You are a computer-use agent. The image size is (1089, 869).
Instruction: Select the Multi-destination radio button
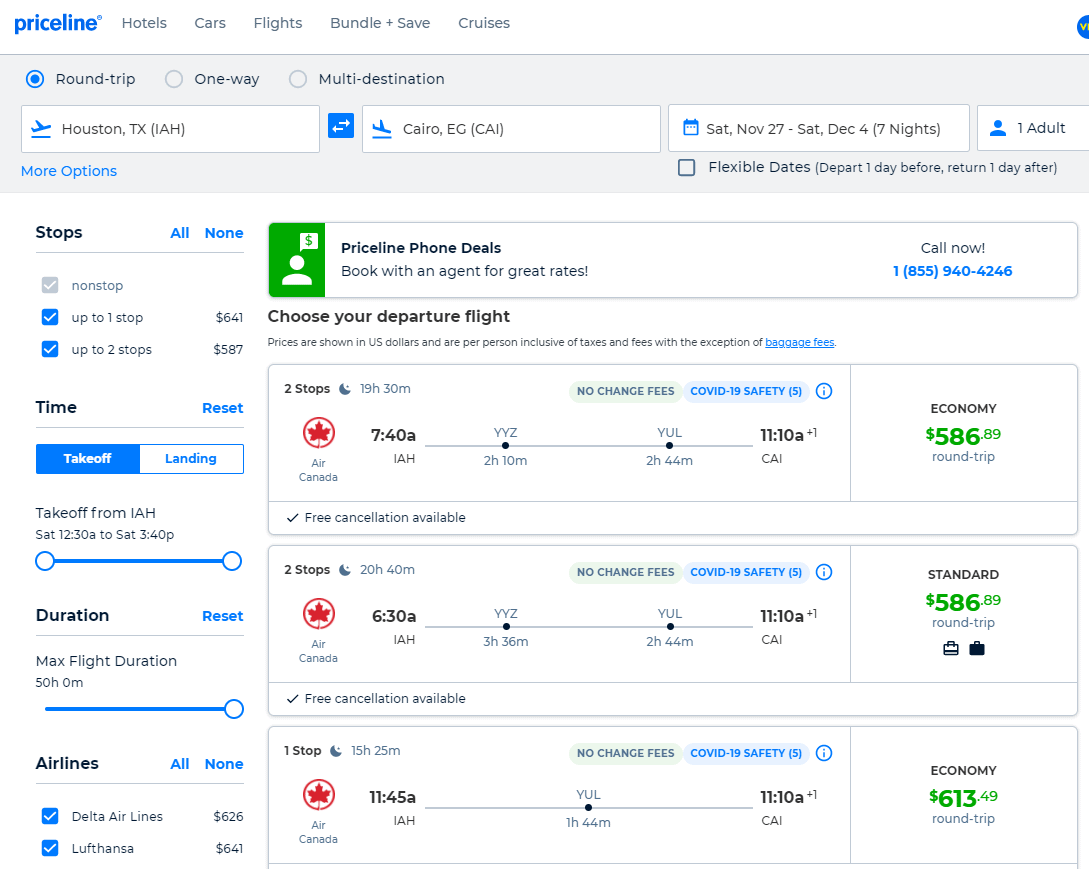tap(298, 79)
